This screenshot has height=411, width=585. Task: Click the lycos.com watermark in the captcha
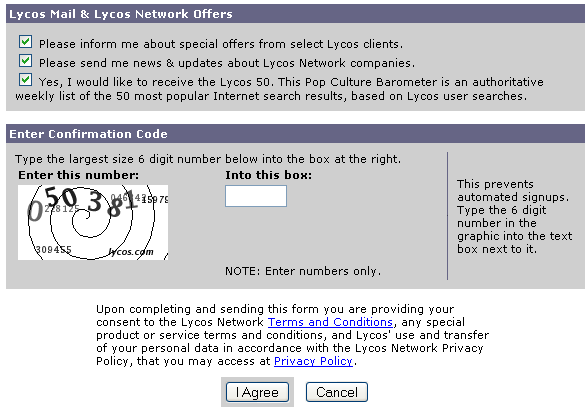pyautogui.click(x=131, y=251)
